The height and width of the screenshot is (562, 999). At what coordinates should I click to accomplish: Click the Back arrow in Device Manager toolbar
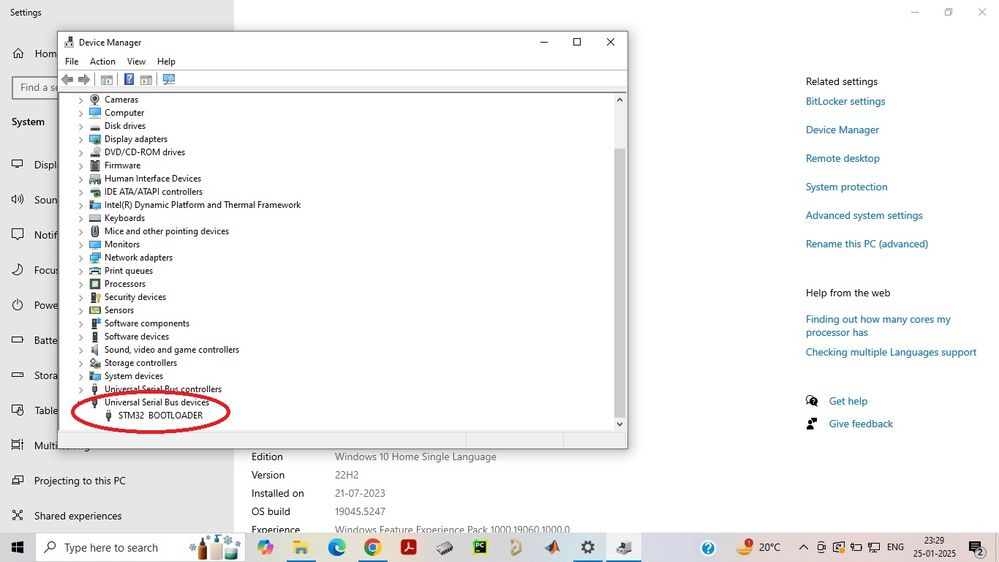(x=68, y=80)
